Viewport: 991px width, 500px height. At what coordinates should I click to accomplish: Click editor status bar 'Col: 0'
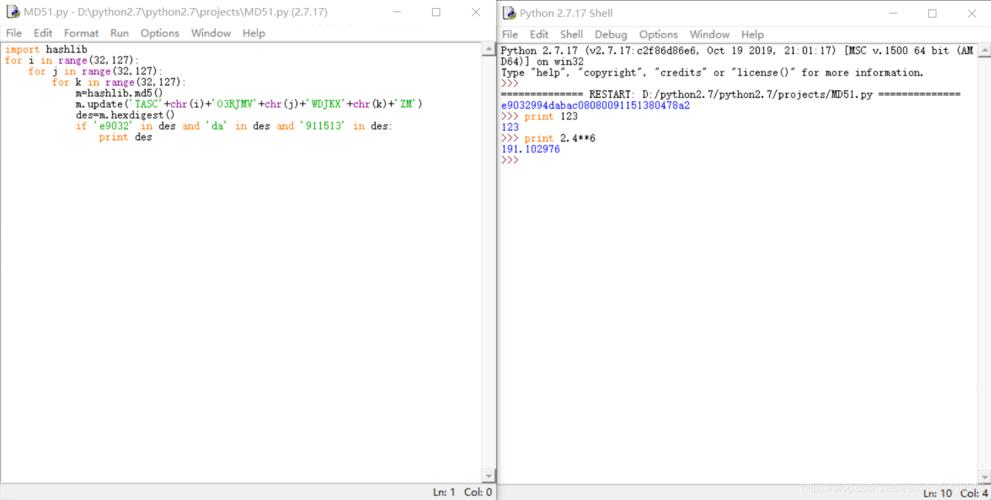point(478,492)
